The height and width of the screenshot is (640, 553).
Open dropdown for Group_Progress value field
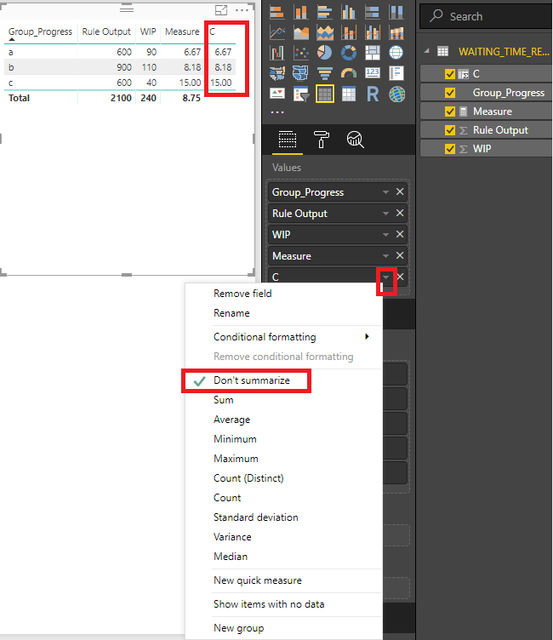(386, 192)
